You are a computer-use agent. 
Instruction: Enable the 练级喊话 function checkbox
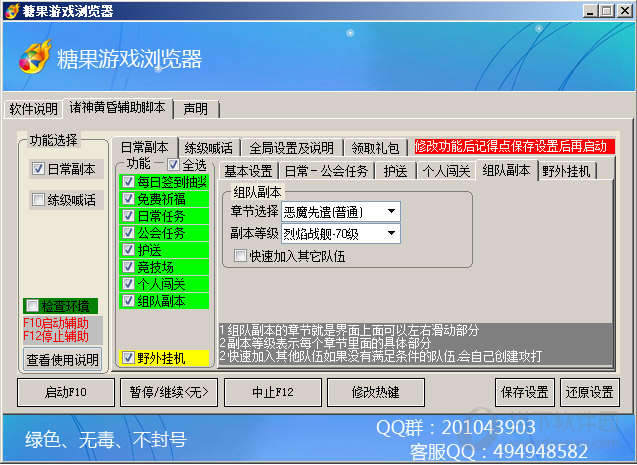click(38, 199)
